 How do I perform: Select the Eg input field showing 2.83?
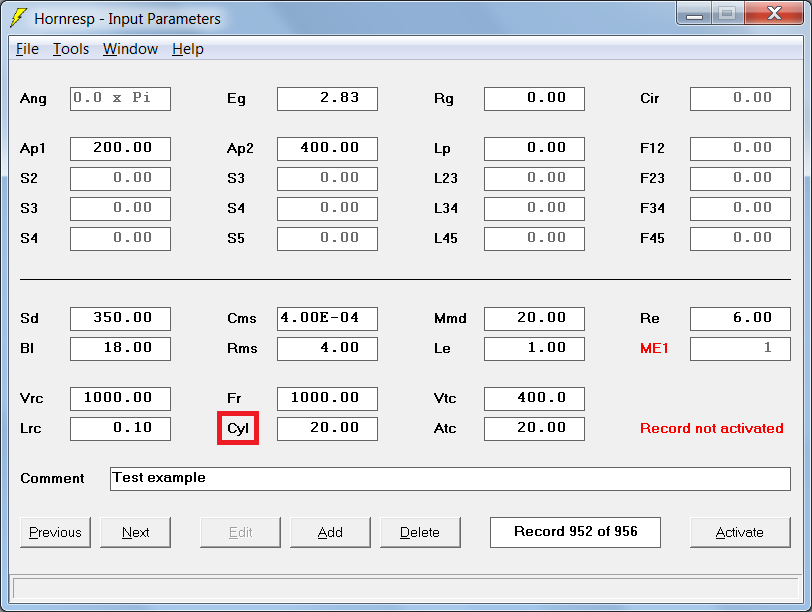(x=327, y=98)
